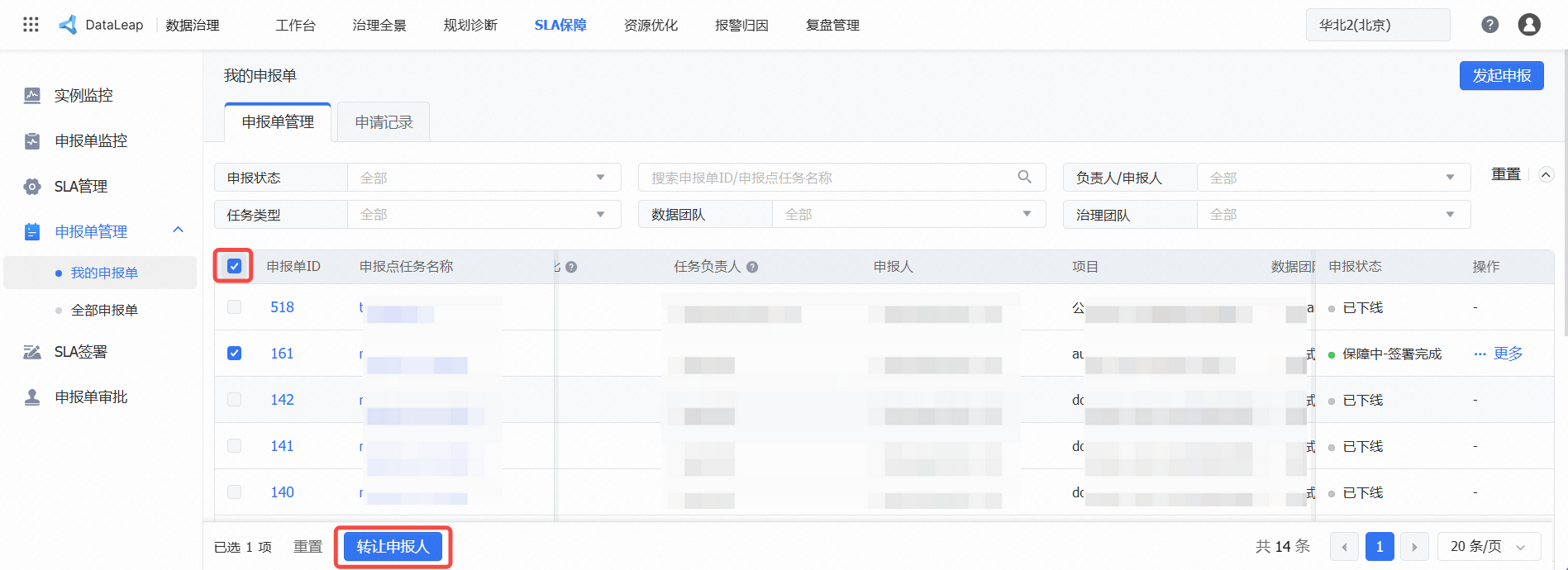Open 申报单 ID 142 link
Viewport: 1568px width, 570px height.
(282, 400)
